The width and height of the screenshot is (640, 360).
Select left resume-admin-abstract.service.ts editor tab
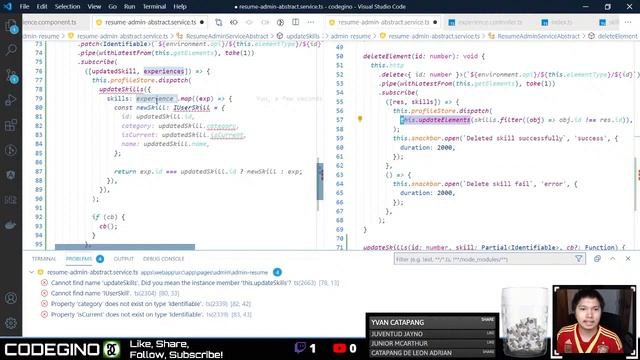coord(150,22)
